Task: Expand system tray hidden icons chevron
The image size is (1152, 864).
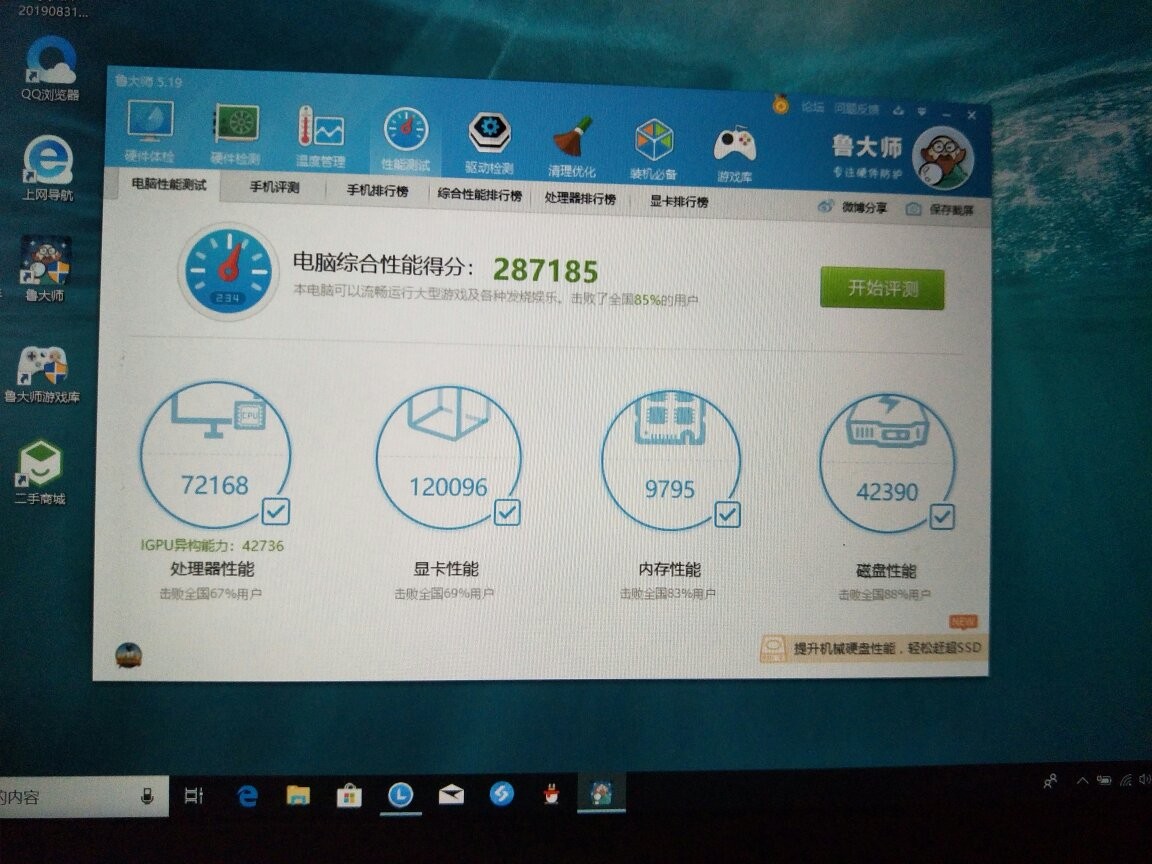Action: (x=1082, y=781)
